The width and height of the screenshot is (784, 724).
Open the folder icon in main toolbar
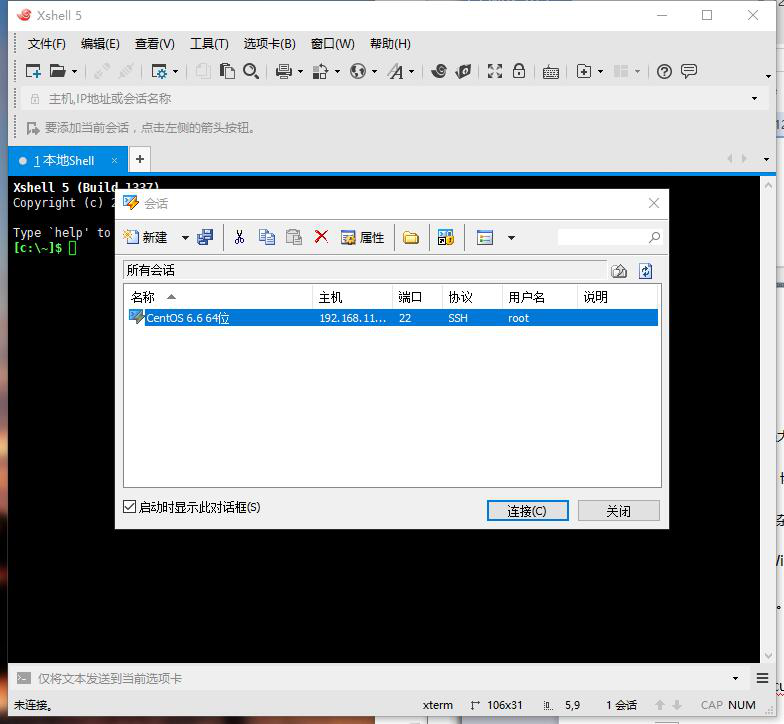pos(58,71)
